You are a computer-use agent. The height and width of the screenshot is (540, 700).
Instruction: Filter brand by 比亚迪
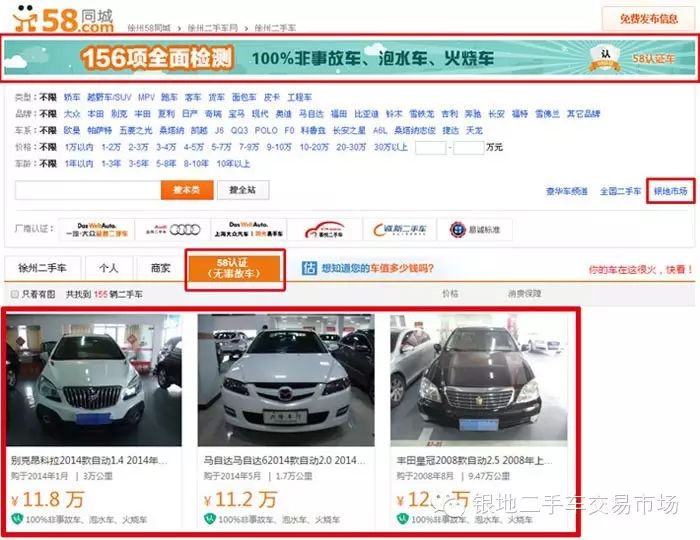367,114
